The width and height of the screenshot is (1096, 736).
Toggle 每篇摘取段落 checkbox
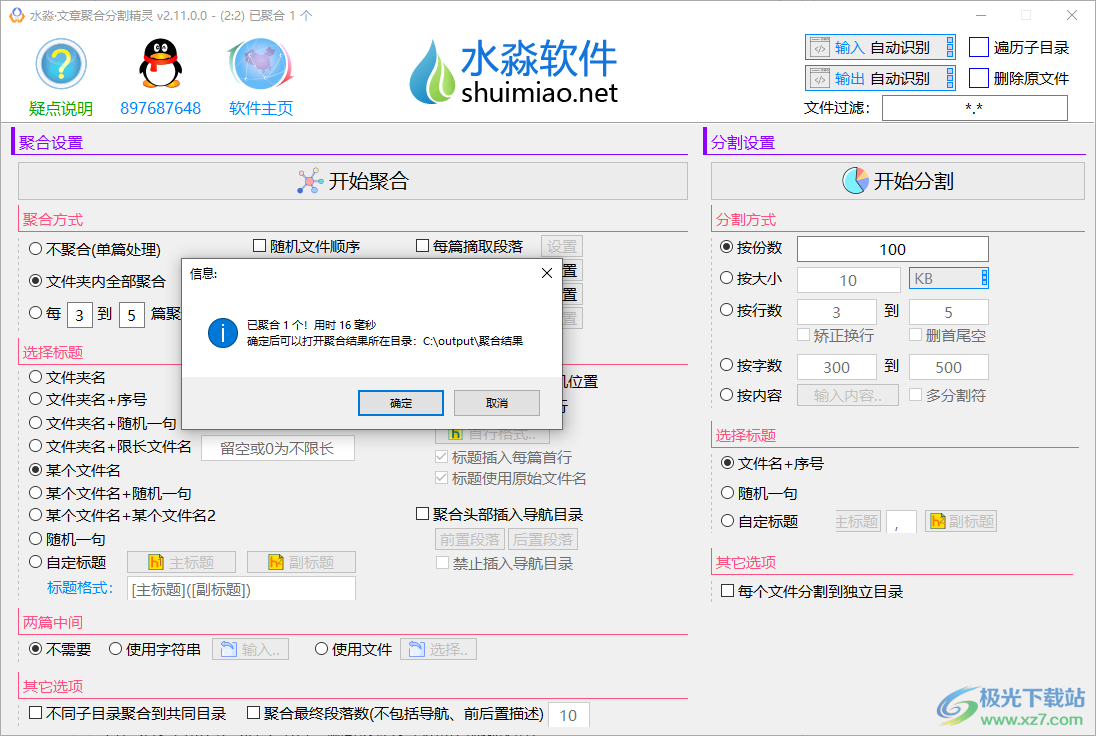coord(422,246)
